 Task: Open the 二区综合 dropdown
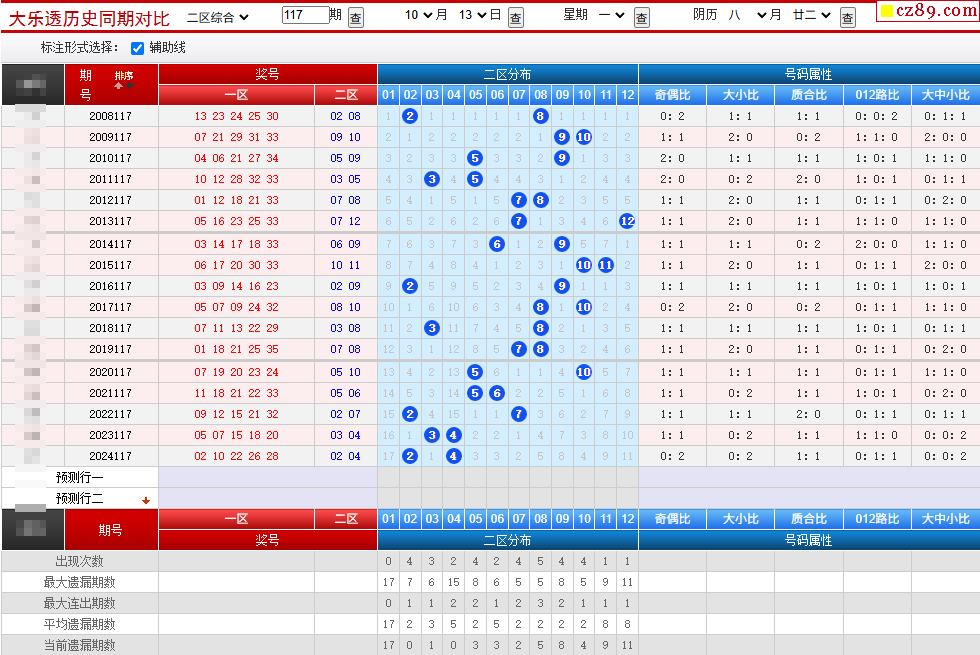pyautogui.click(x=218, y=16)
